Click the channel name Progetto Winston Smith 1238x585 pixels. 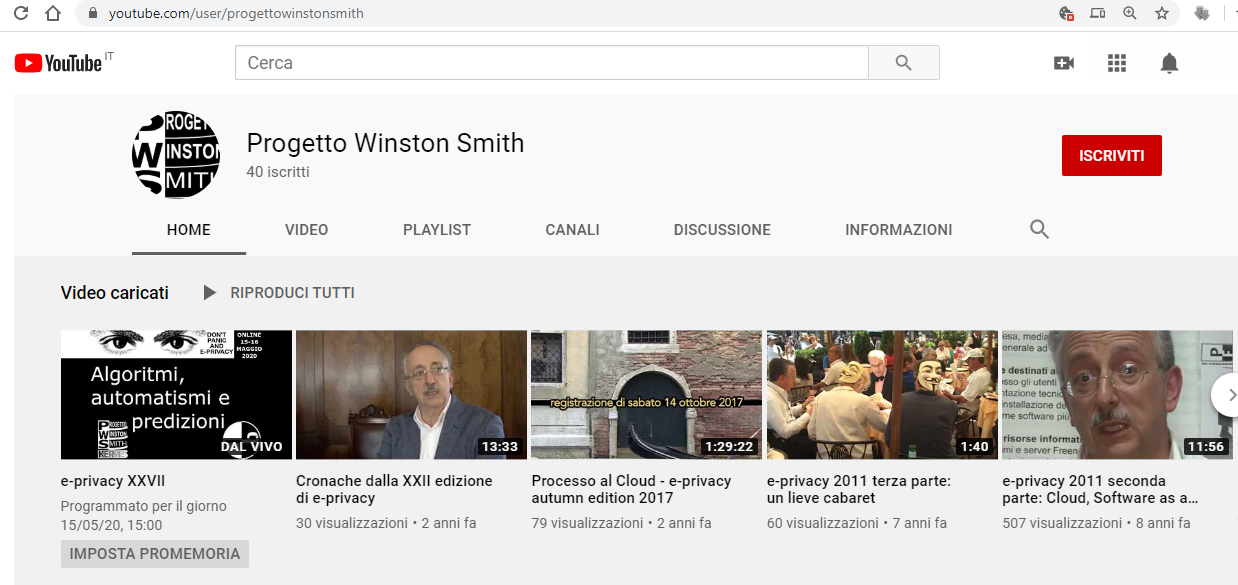pos(385,143)
